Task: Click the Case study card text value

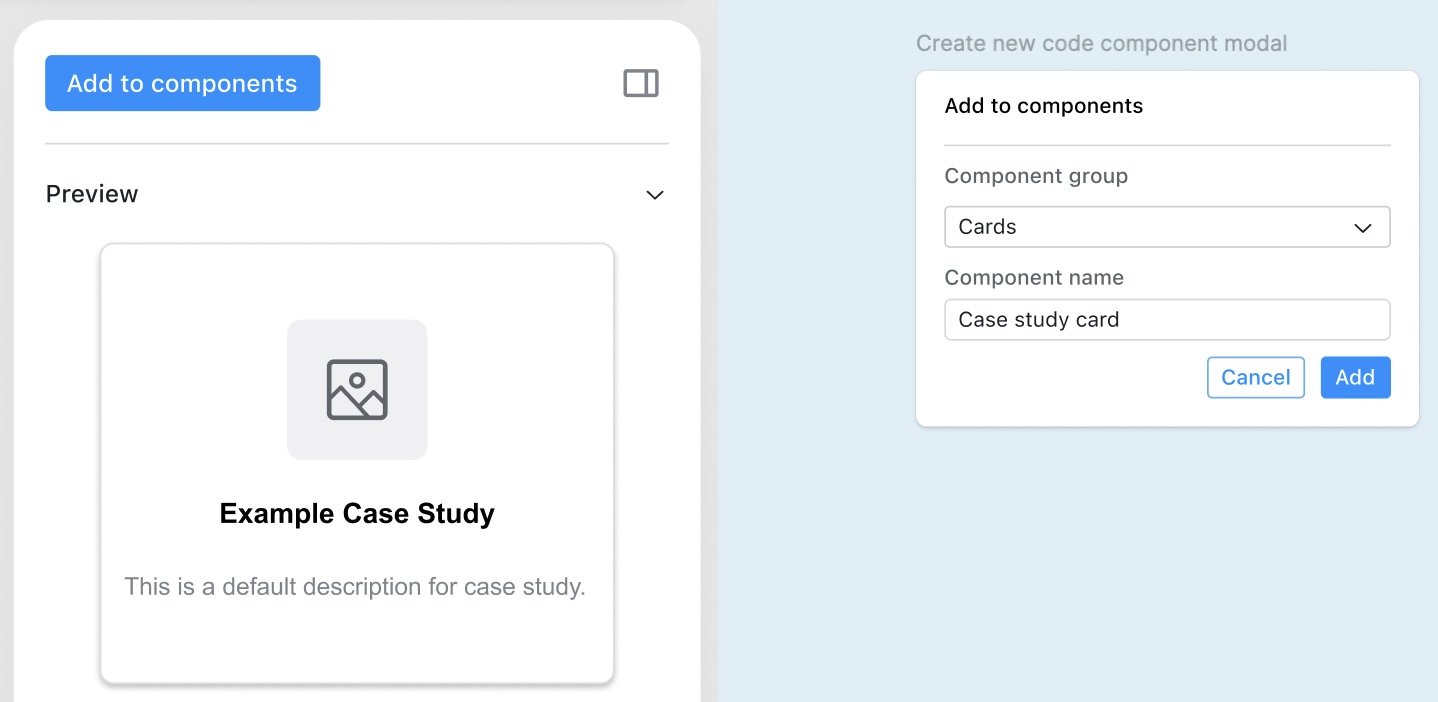Action: (1038, 320)
